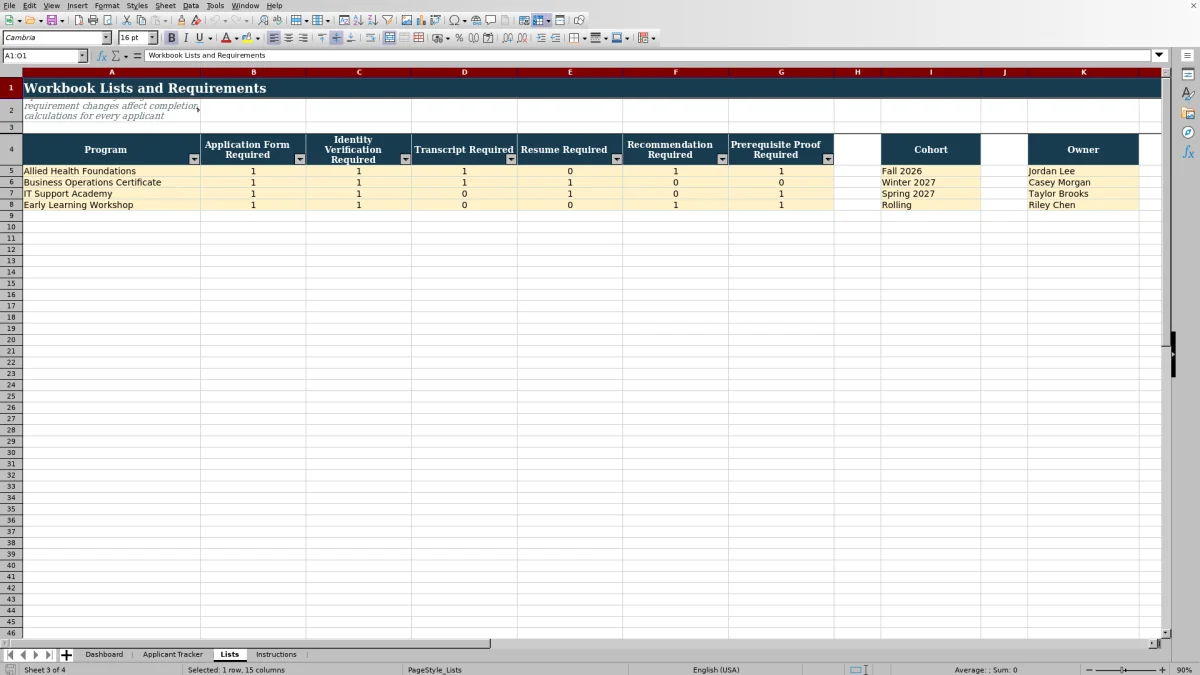The width and height of the screenshot is (1200, 675).
Task: Switch to the Dashboard sheet tab
Action: (x=104, y=655)
